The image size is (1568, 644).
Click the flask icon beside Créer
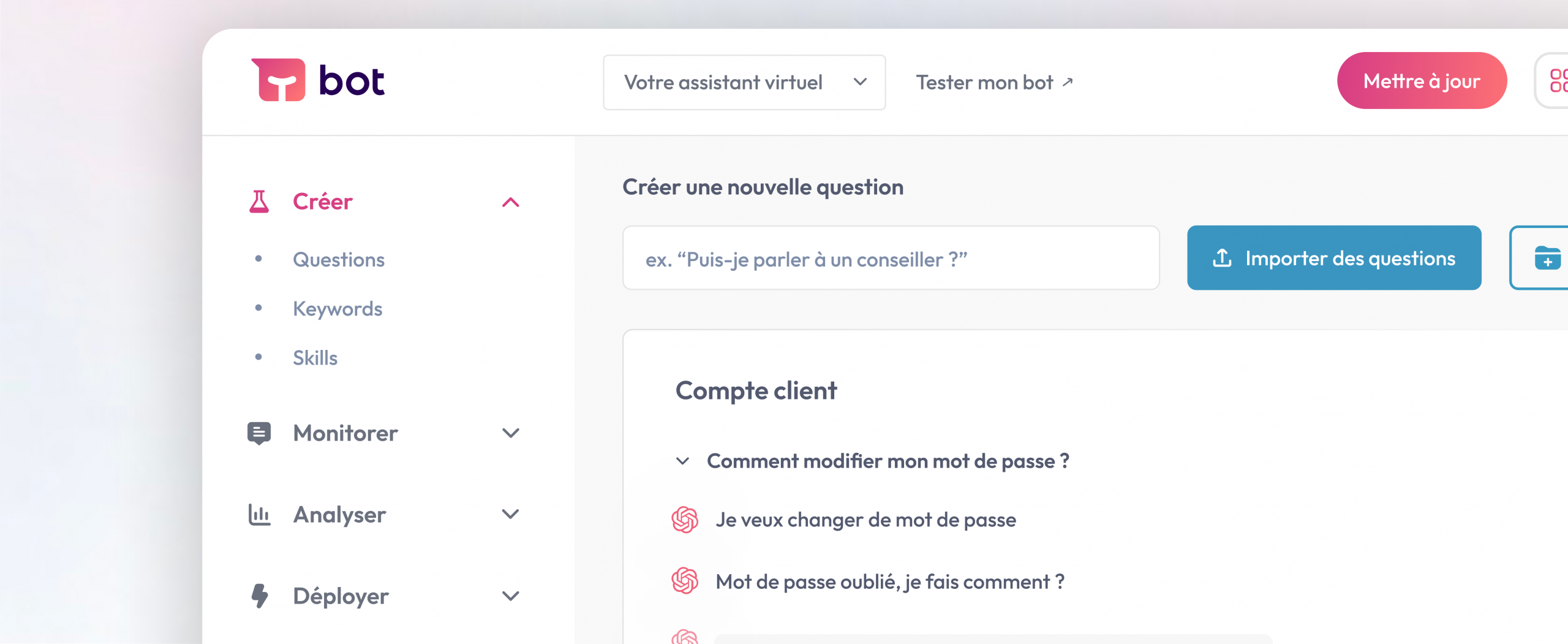(x=259, y=202)
